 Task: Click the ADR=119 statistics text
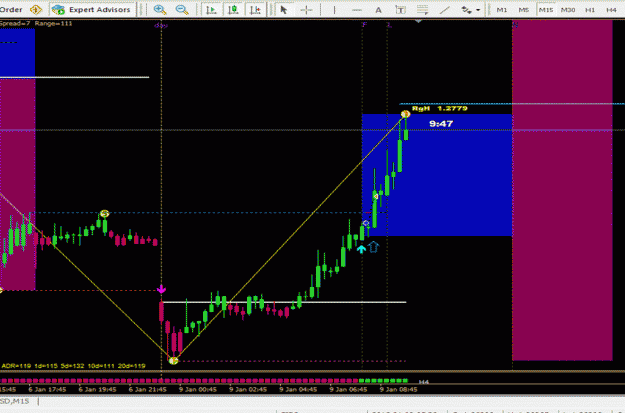[x=73, y=366]
